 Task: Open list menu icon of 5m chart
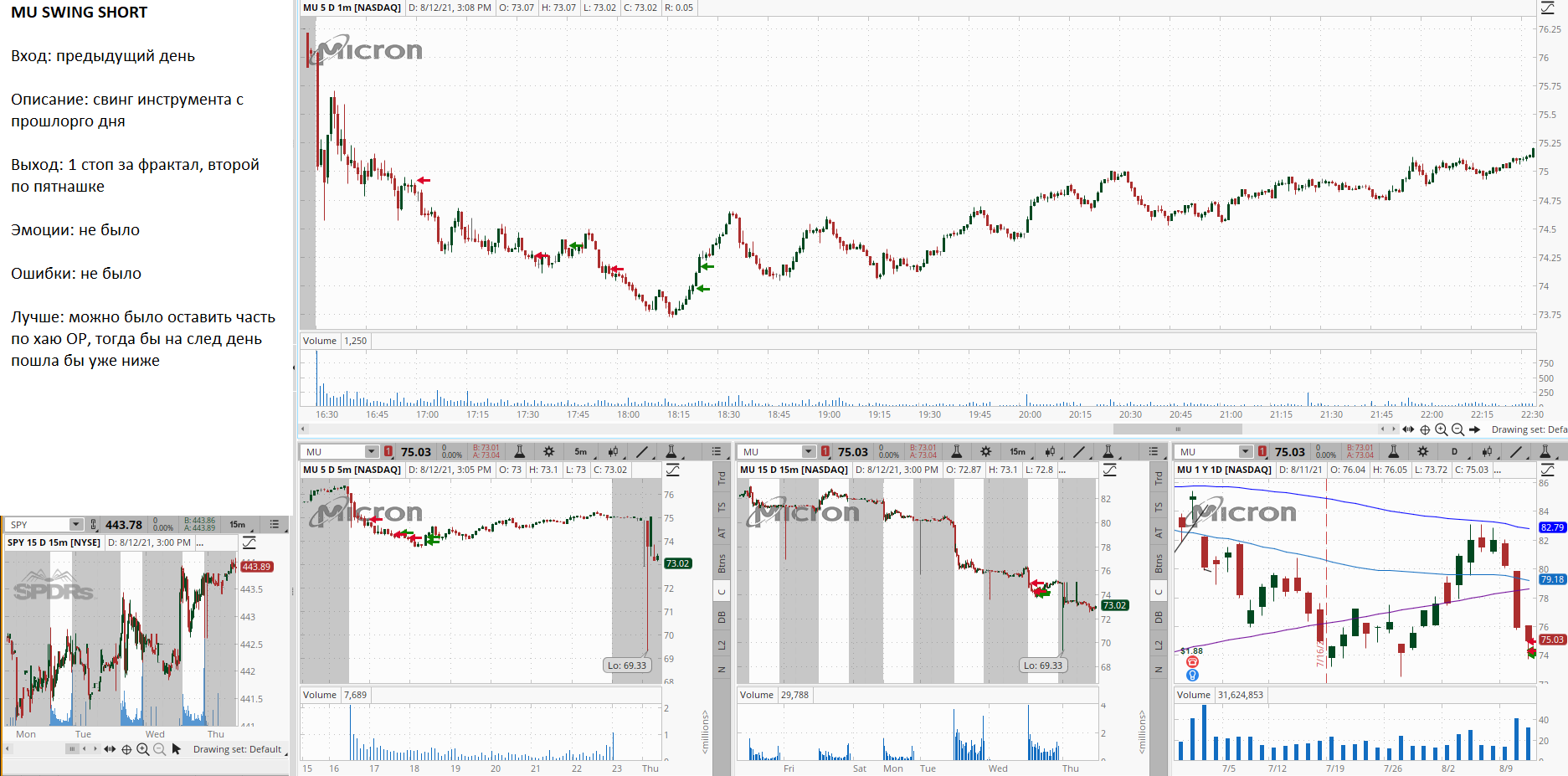click(x=717, y=452)
